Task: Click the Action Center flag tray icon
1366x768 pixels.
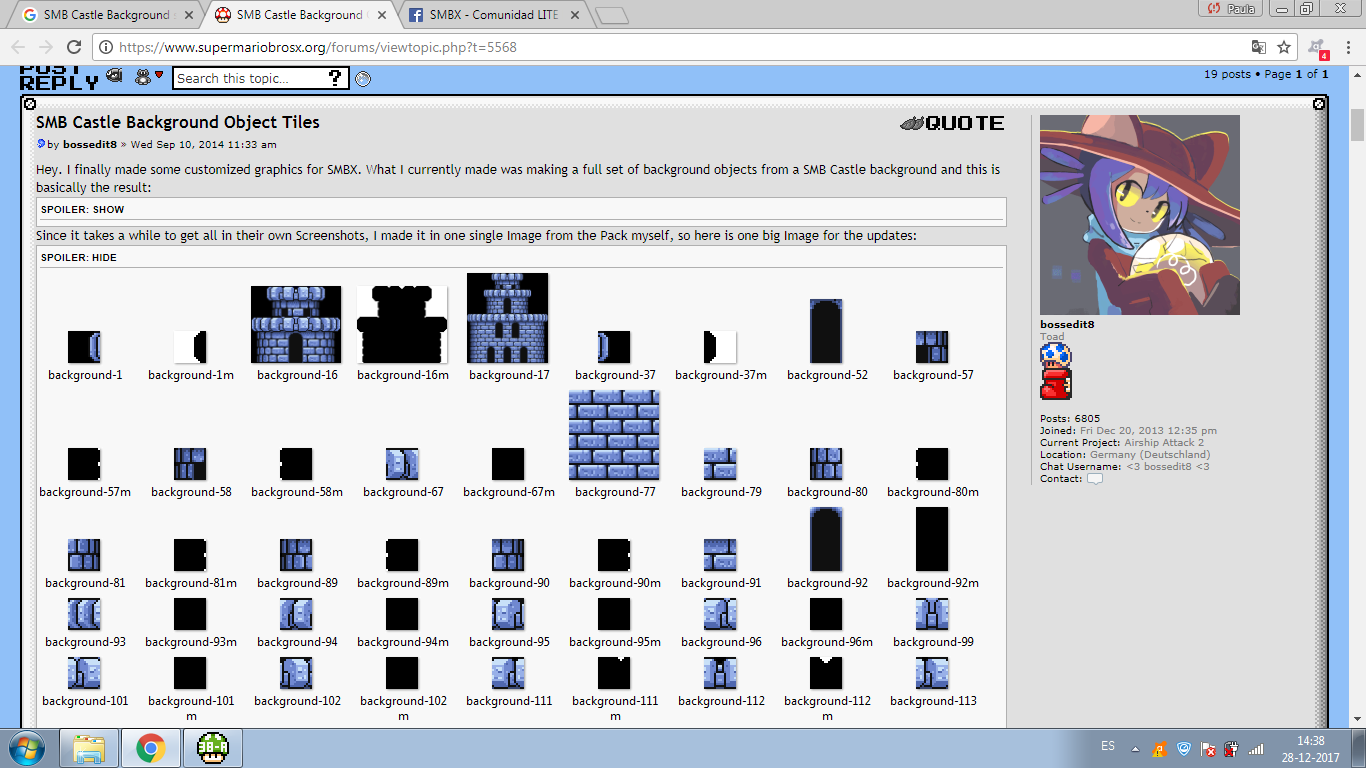Action: tap(1208, 748)
